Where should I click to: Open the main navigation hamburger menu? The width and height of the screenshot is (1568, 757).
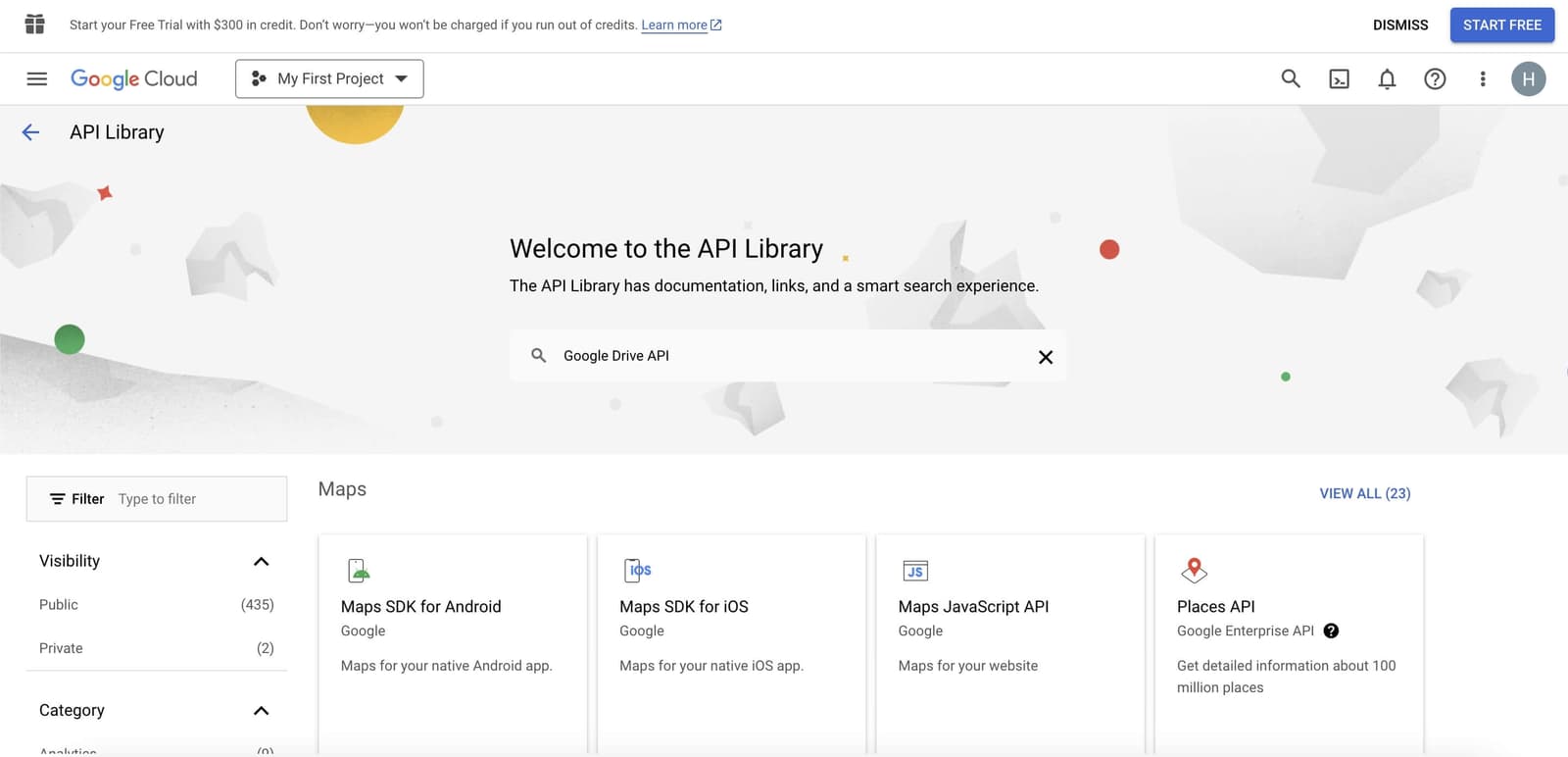tap(36, 78)
